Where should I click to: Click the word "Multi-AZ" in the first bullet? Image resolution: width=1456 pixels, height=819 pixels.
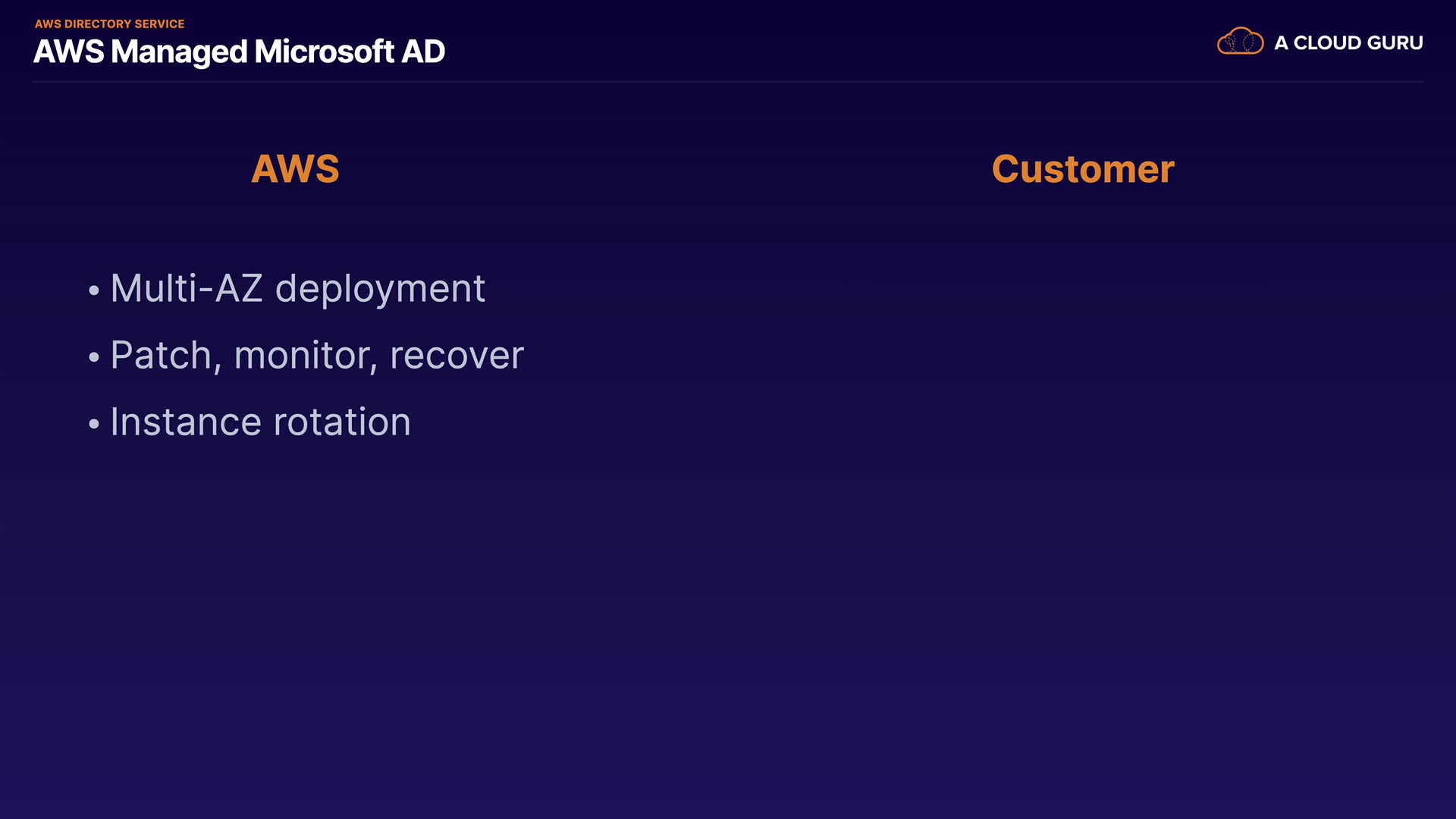tap(187, 289)
